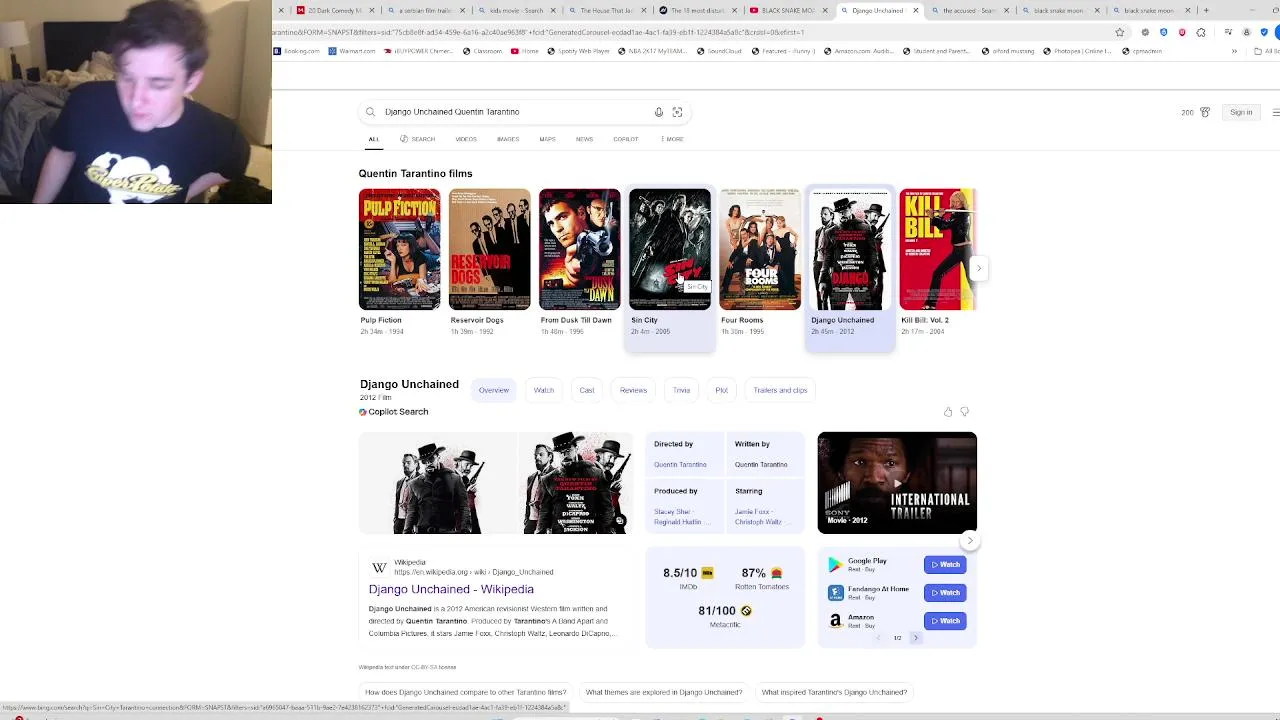The width and height of the screenshot is (1280, 720).
Task: Click 'What themes are explored' suggestion
Action: pos(664,692)
